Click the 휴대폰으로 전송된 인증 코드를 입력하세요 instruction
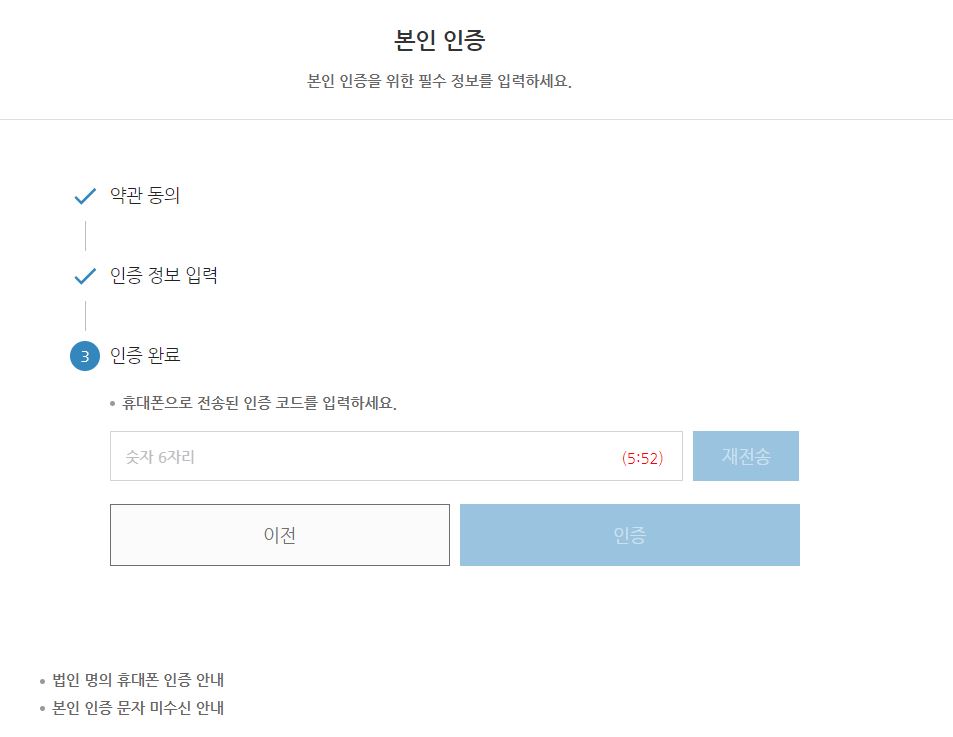This screenshot has height=737, width=953. click(x=260, y=403)
